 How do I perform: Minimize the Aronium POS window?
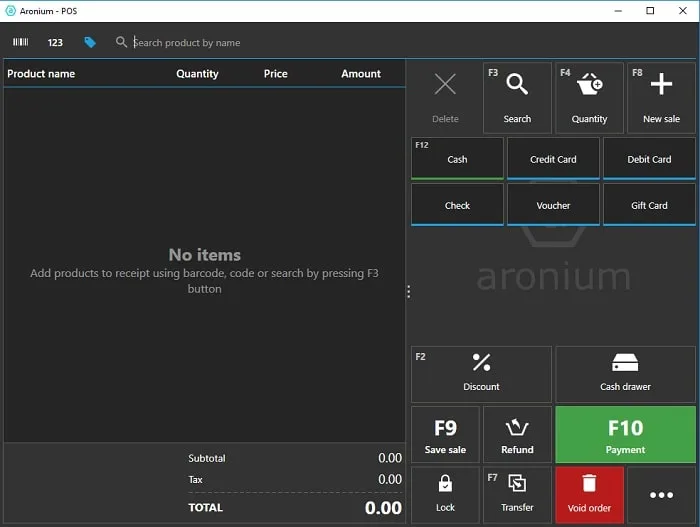click(618, 11)
